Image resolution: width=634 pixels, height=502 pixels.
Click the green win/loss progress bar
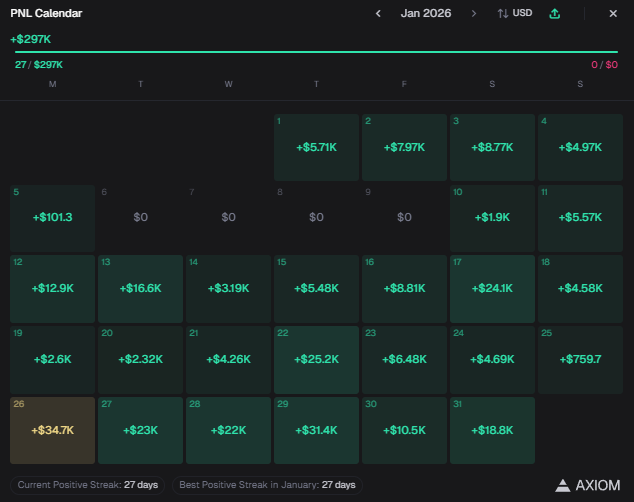(x=316, y=52)
